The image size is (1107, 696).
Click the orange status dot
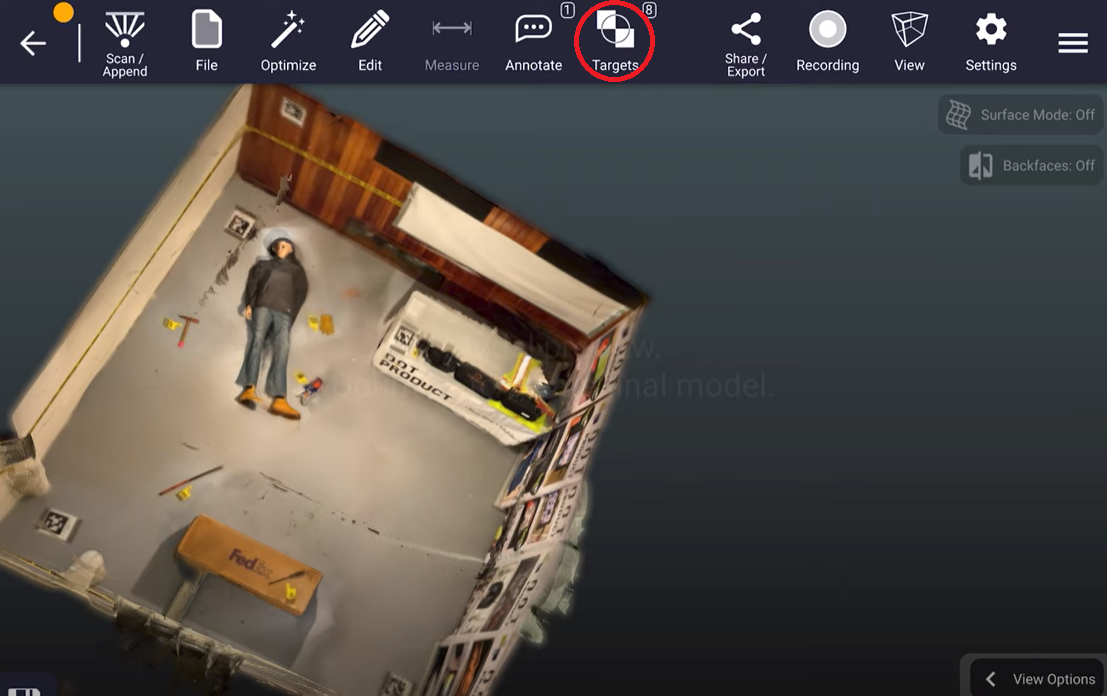64,12
